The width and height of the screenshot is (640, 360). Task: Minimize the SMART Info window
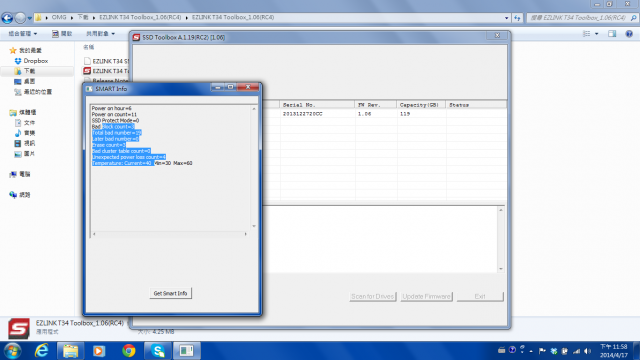[218, 87]
